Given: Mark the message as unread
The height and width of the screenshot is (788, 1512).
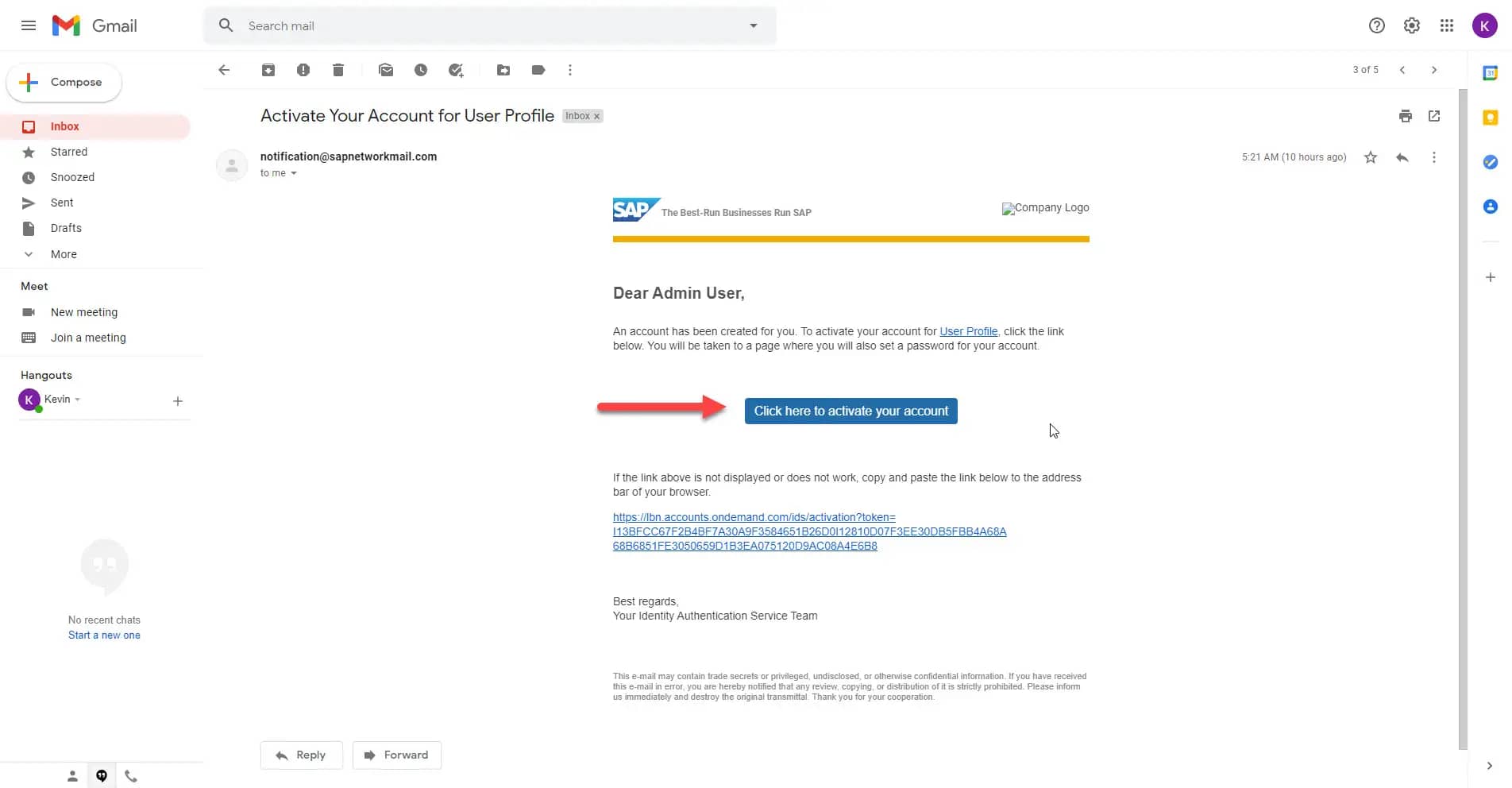Looking at the screenshot, I should coord(386,70).
